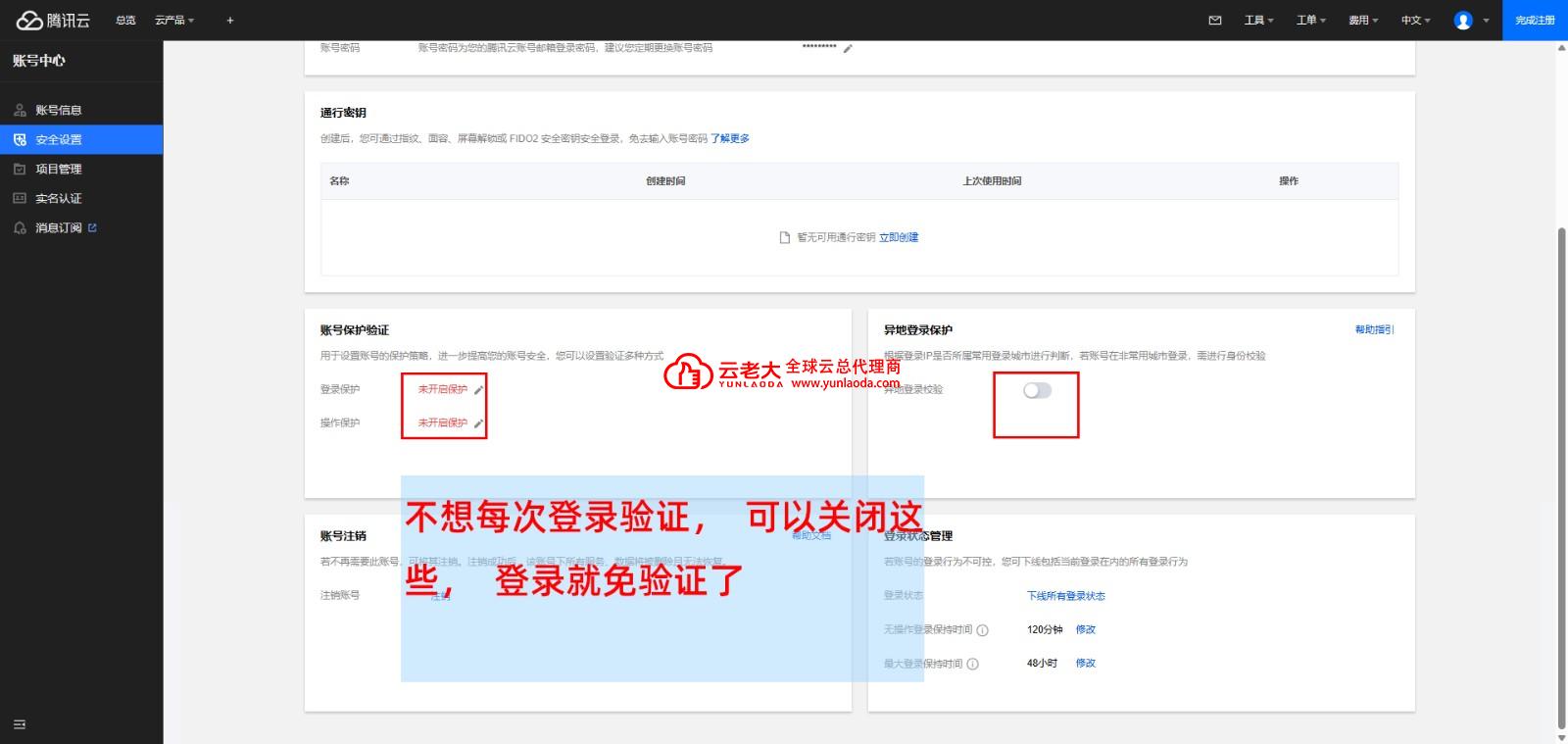Click 下线所有登录状态 link
The image size is (1568, 744).
coord(1065,596)
